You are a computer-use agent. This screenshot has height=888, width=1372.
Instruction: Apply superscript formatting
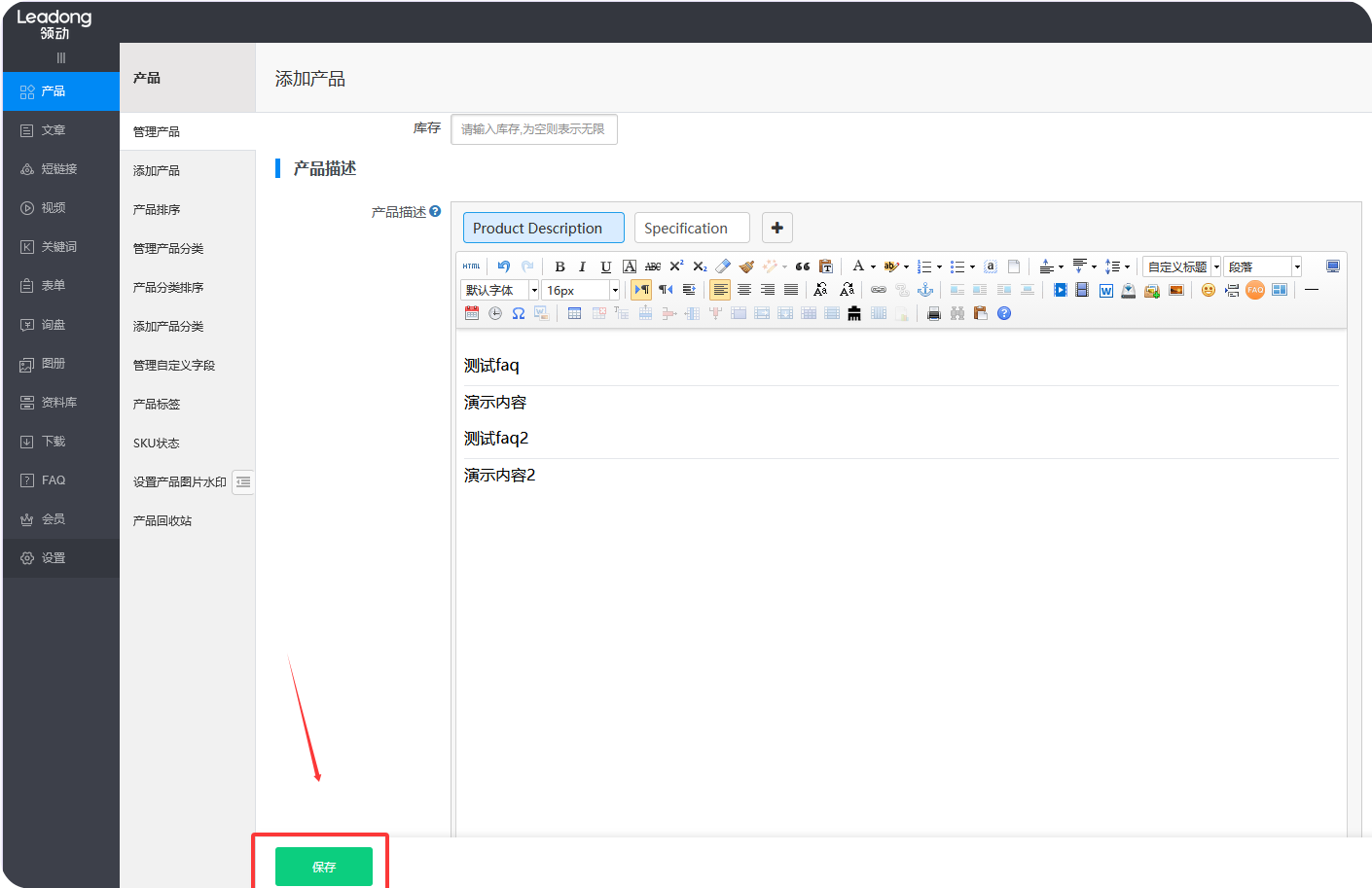click(x=676, y=266)
